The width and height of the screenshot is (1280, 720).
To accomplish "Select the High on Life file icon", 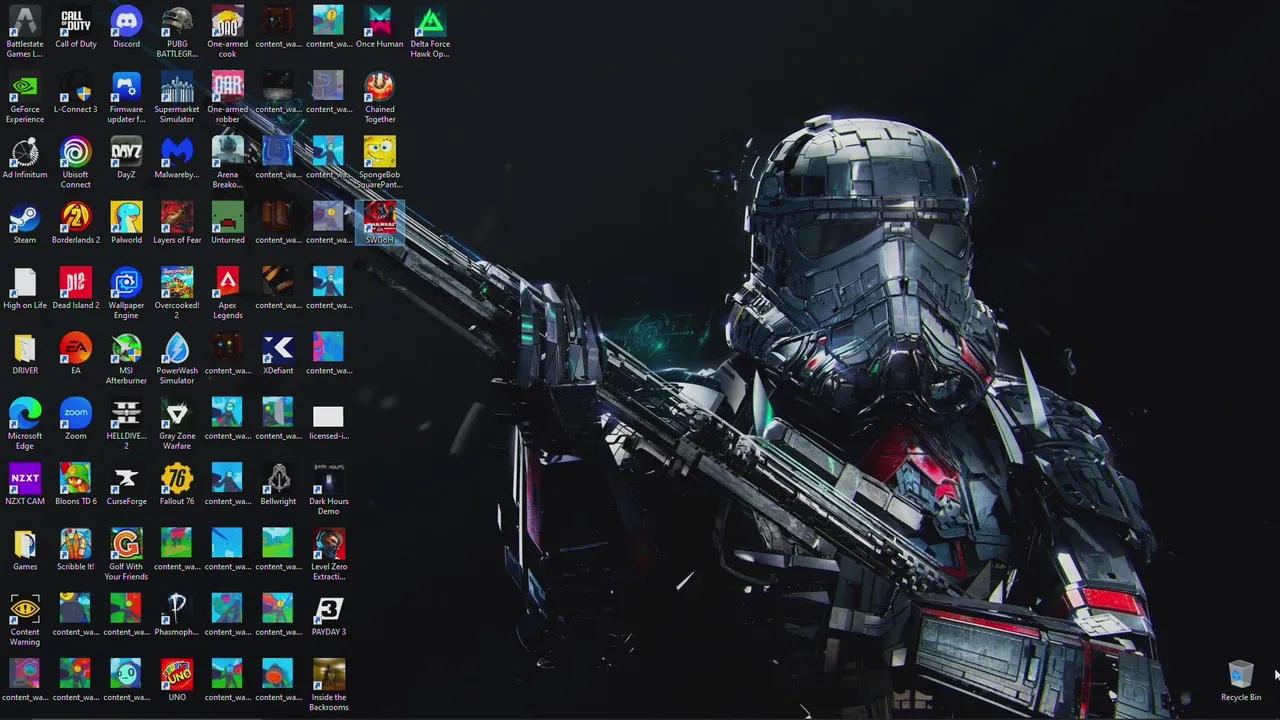I will [25, 288].
